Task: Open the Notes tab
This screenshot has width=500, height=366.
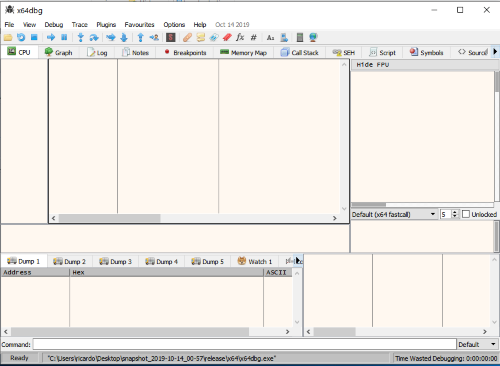Action: pos(135,53)
